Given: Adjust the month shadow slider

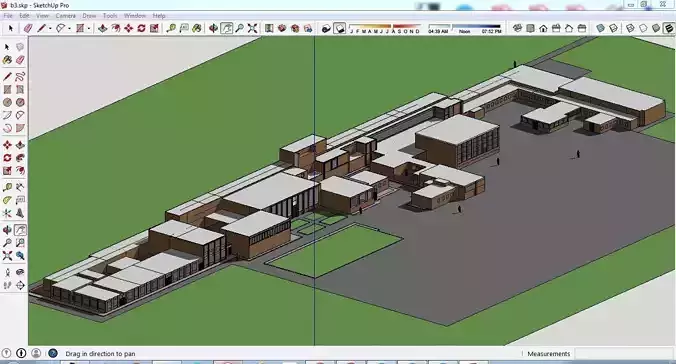Looking at the screenshot, I should [x=385, y=28].
